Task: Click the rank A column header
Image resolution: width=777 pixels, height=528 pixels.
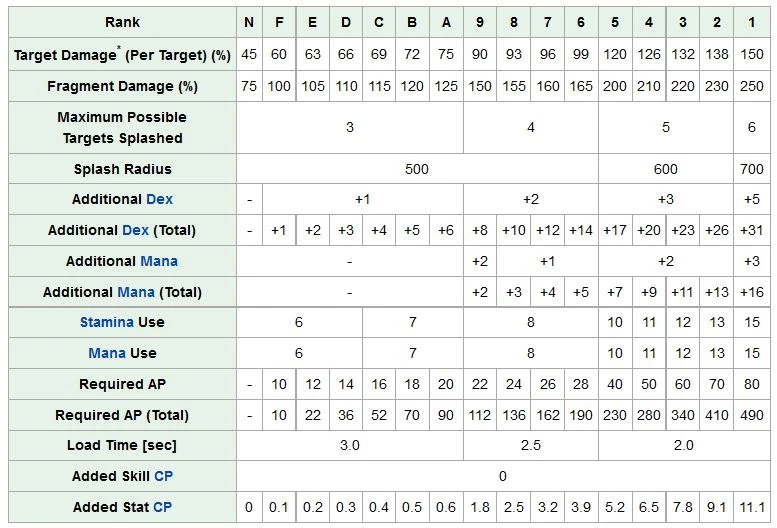Action: 446,22
